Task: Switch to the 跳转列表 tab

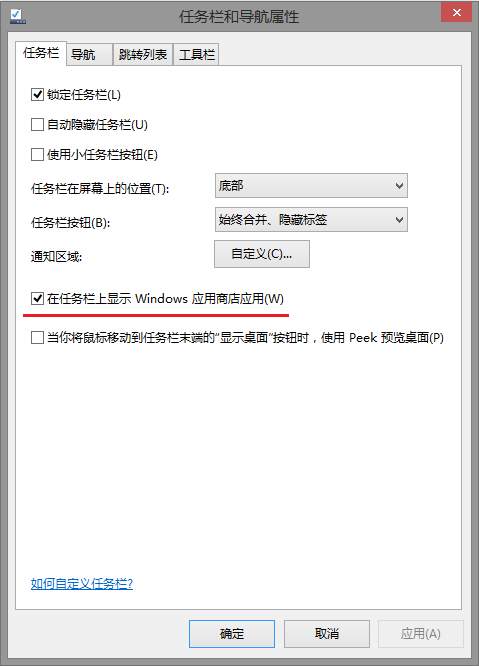Action: point(143,54)
